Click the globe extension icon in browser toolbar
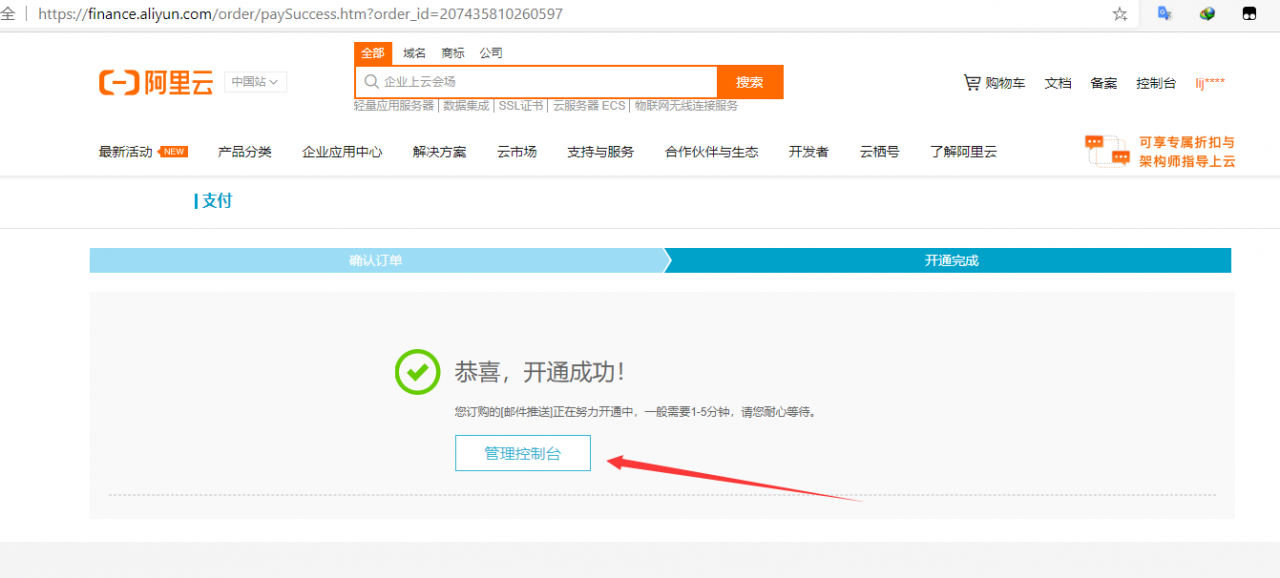Viewport: 1280px width, 578px height. click(x=1207, y=14)
